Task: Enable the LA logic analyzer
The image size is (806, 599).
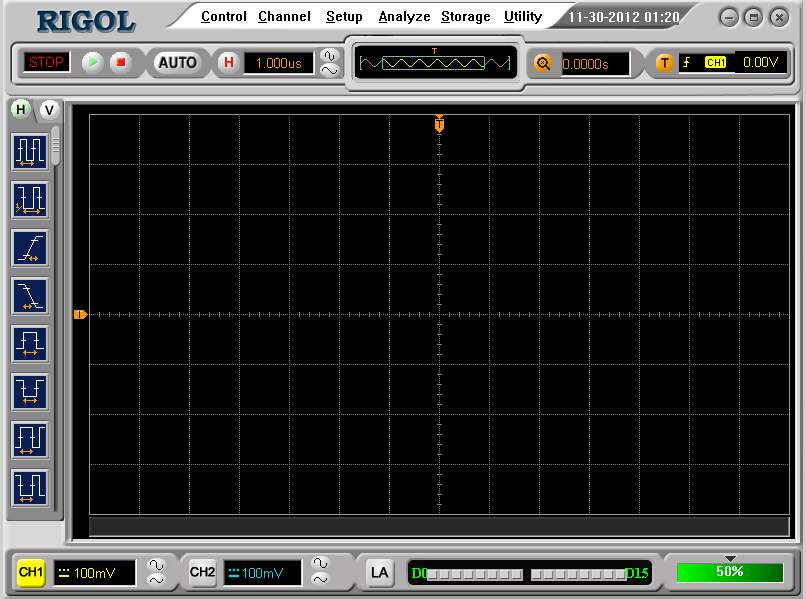Action: point(379,572)
